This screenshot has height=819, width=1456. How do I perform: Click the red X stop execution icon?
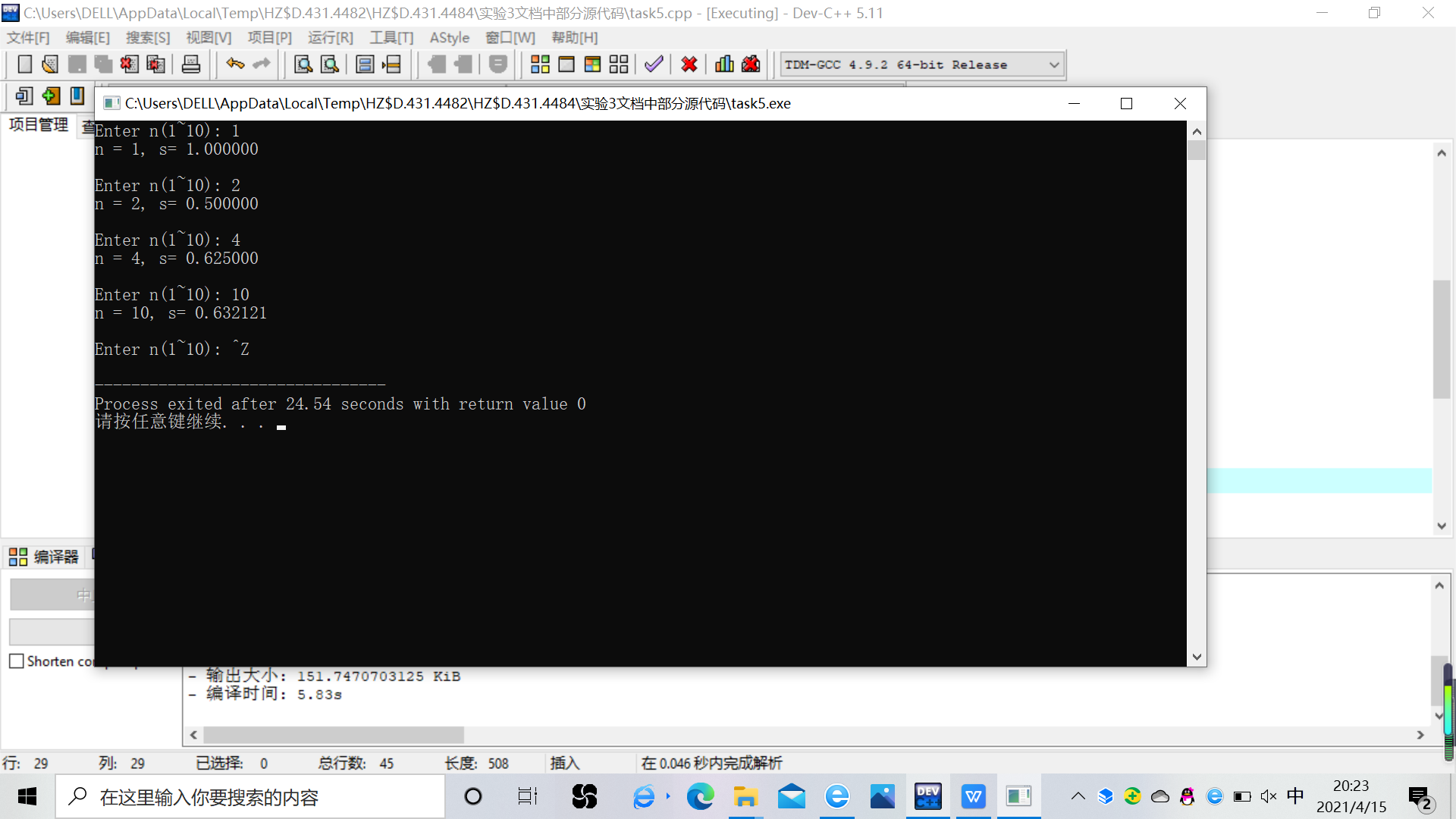pyautogui.click(x=689, y=64)
